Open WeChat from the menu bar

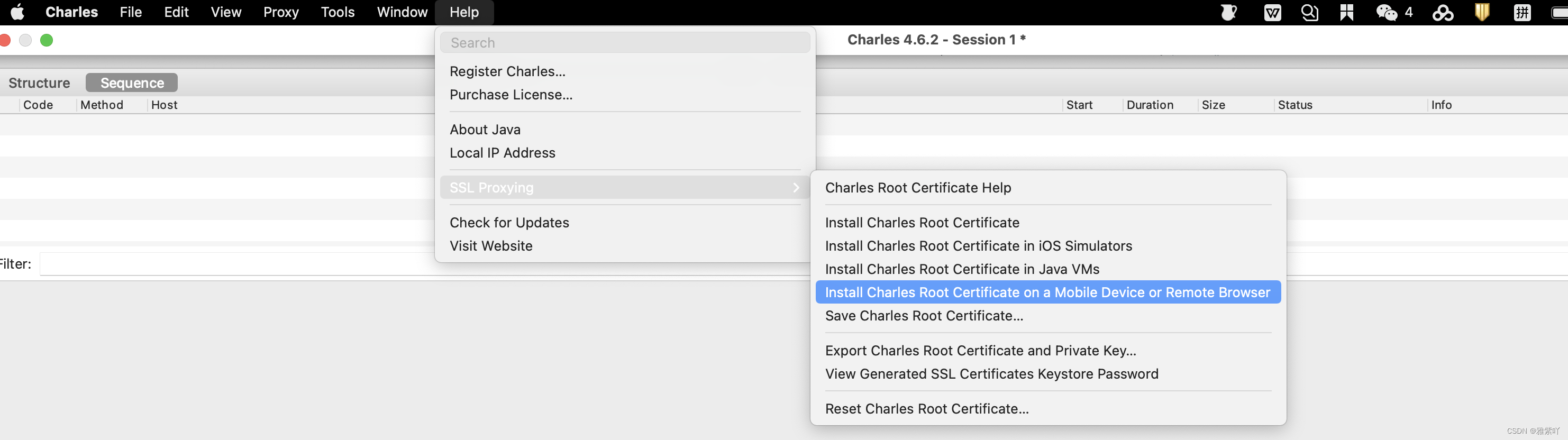pyautogui.click(x=1387, y=12)
